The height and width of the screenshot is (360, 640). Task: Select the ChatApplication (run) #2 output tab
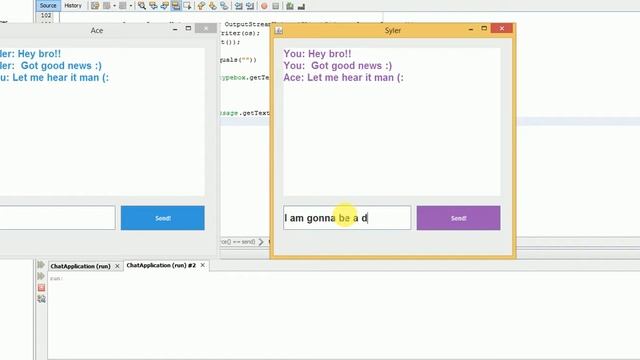[x=161, y=265]
